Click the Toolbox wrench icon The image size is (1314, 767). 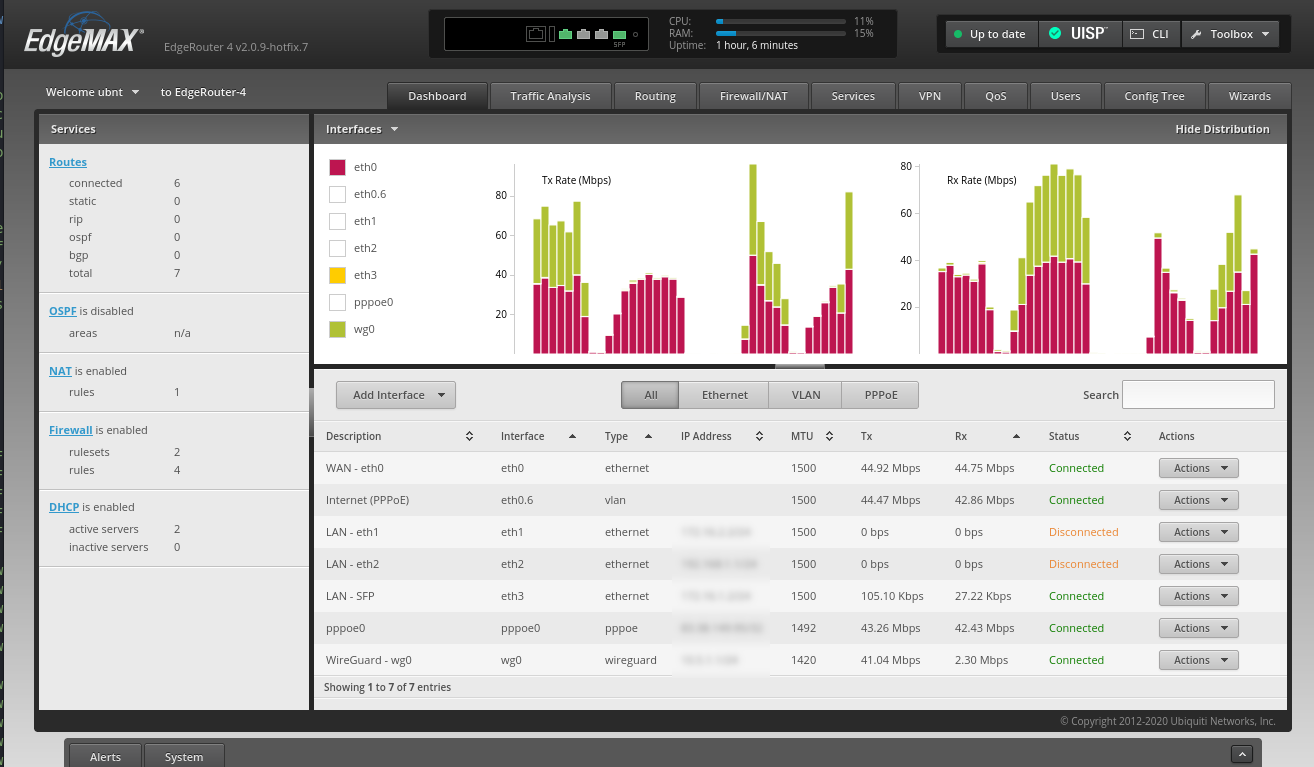1195,34
